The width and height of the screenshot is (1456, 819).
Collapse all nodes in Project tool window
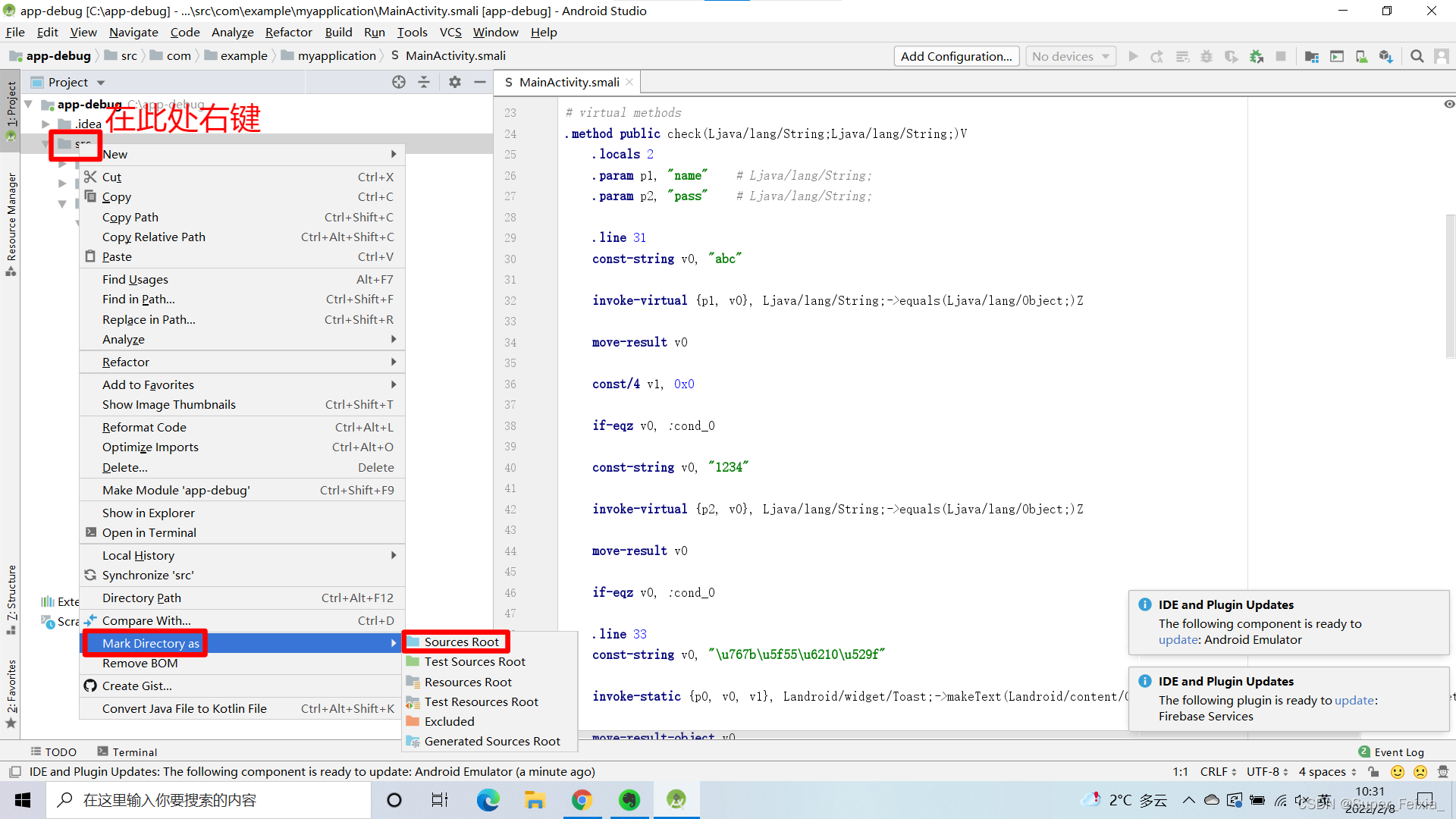pos(424,82)
